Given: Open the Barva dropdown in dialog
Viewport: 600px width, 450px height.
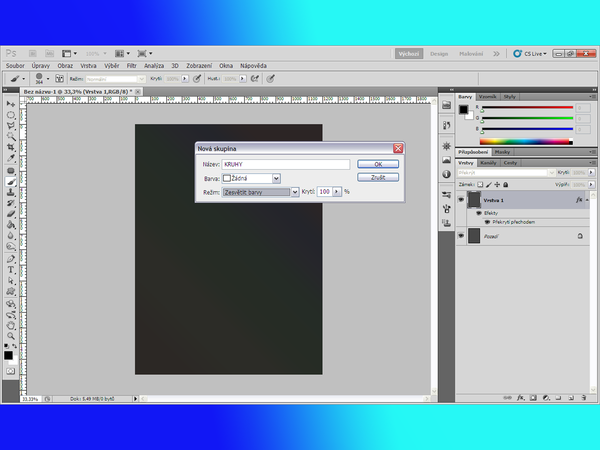Looking at the screenshot, I should [x=276, y=178].
